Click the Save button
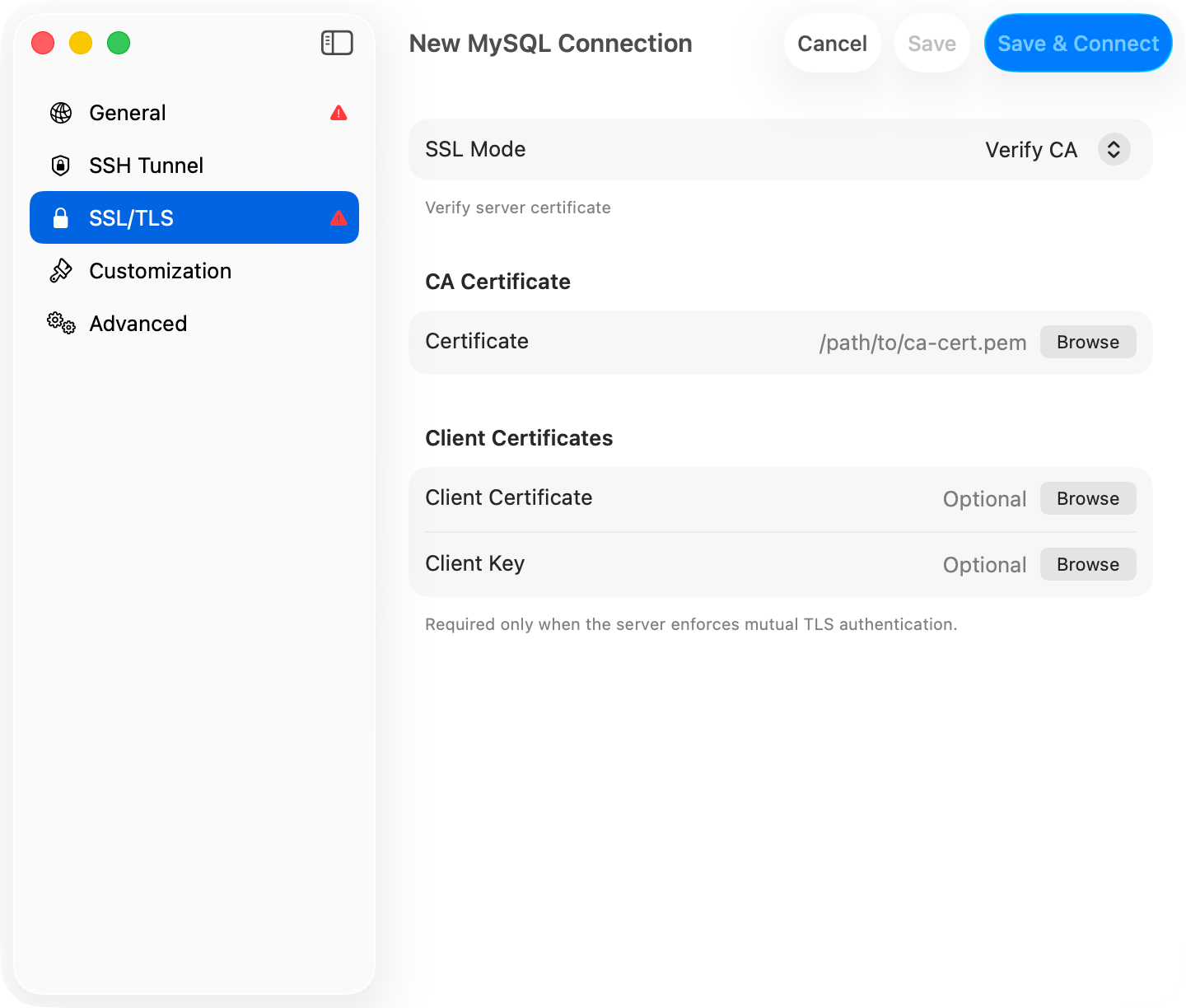This screenshot has height=1008, width=1186. (x=932, y=43)
